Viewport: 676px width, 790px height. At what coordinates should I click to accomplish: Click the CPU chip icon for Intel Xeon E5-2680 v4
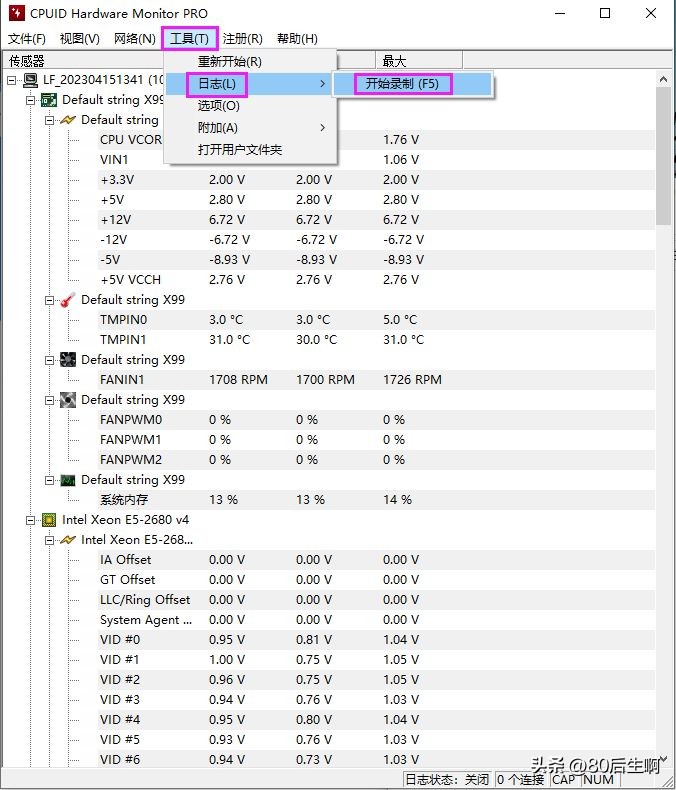coord(49,519)
